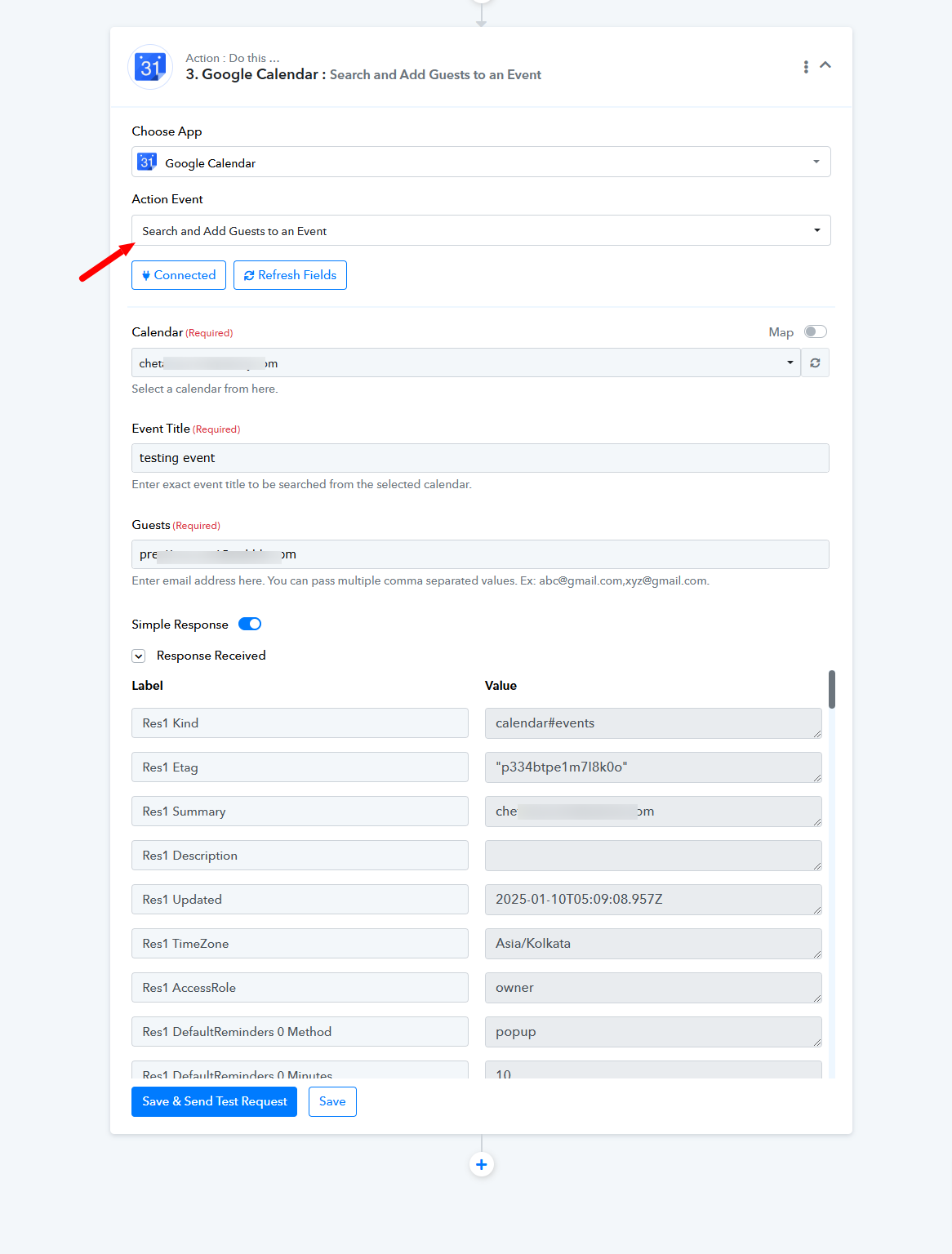Click the Save button
The image size is (952, 1254).
pyautogui.click(x=332, y=1101)
